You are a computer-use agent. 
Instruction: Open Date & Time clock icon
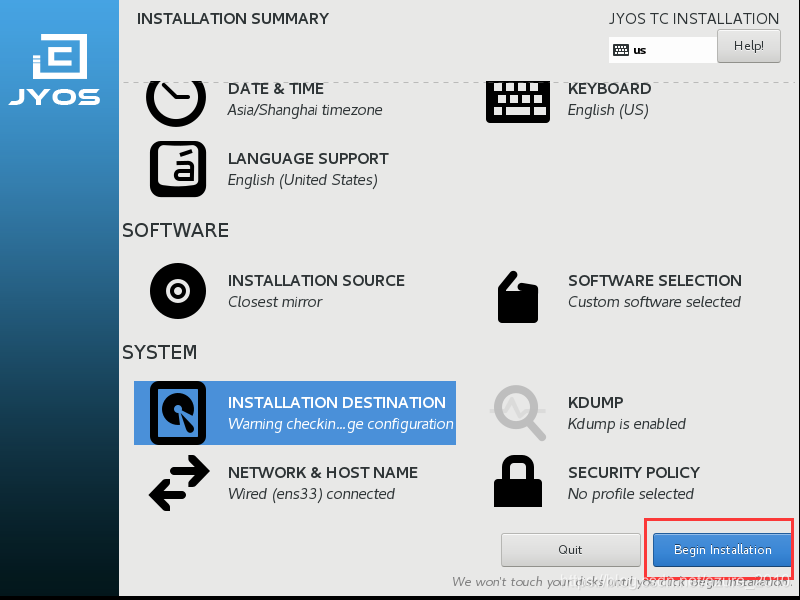click(176, 102)
